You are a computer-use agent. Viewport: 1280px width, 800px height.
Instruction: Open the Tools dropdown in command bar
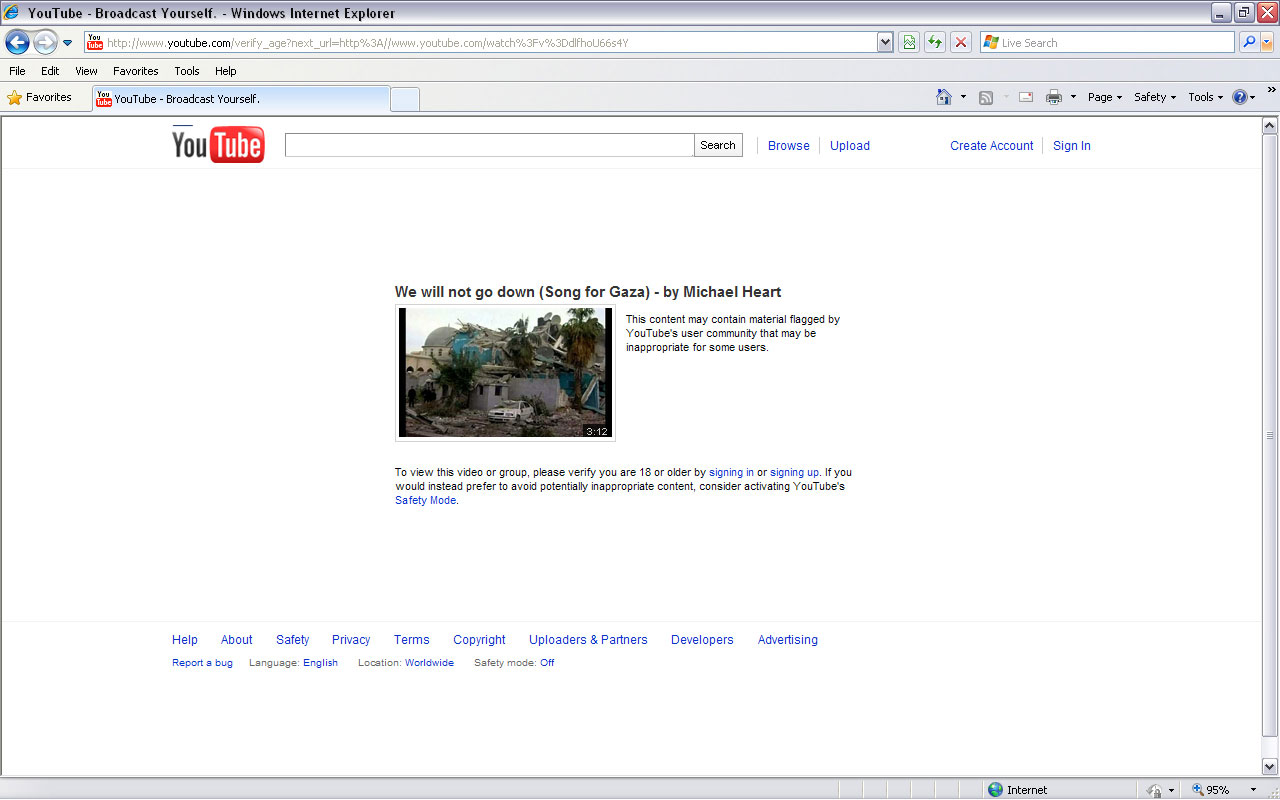(x=1206, y=97)
